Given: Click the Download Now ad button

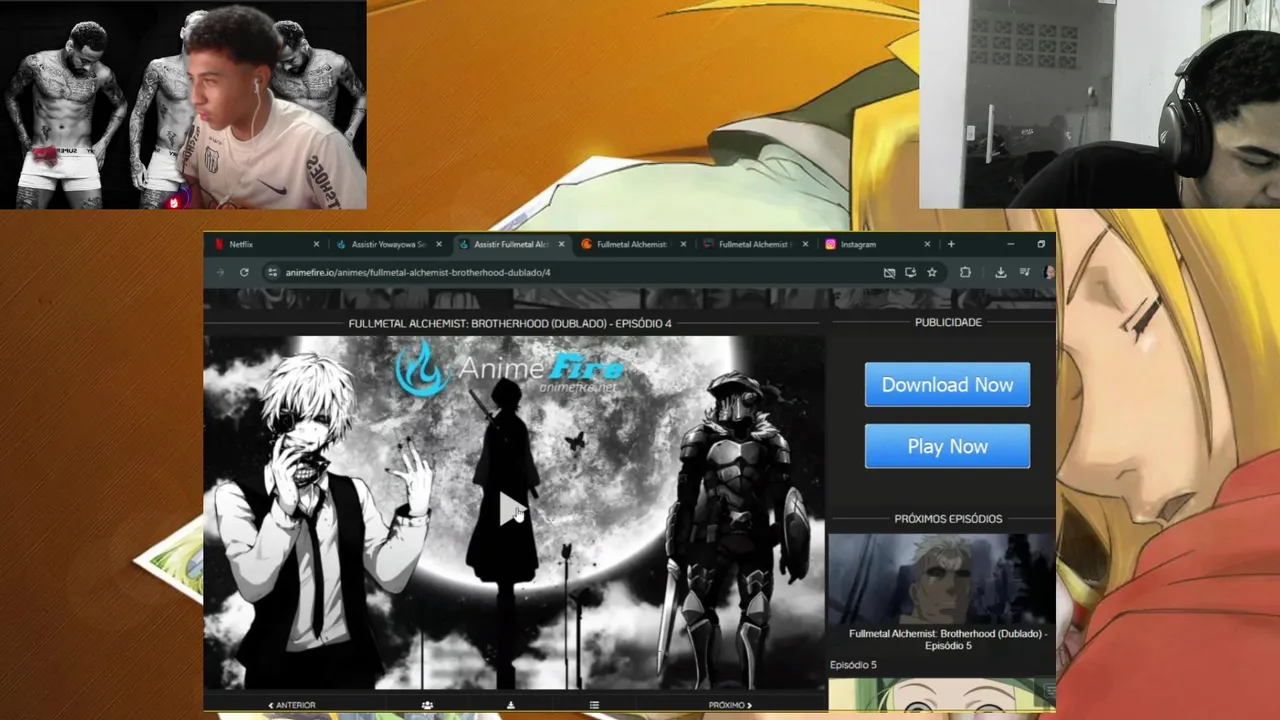Looking at the screenshot, I should click(x=947, y=385).
